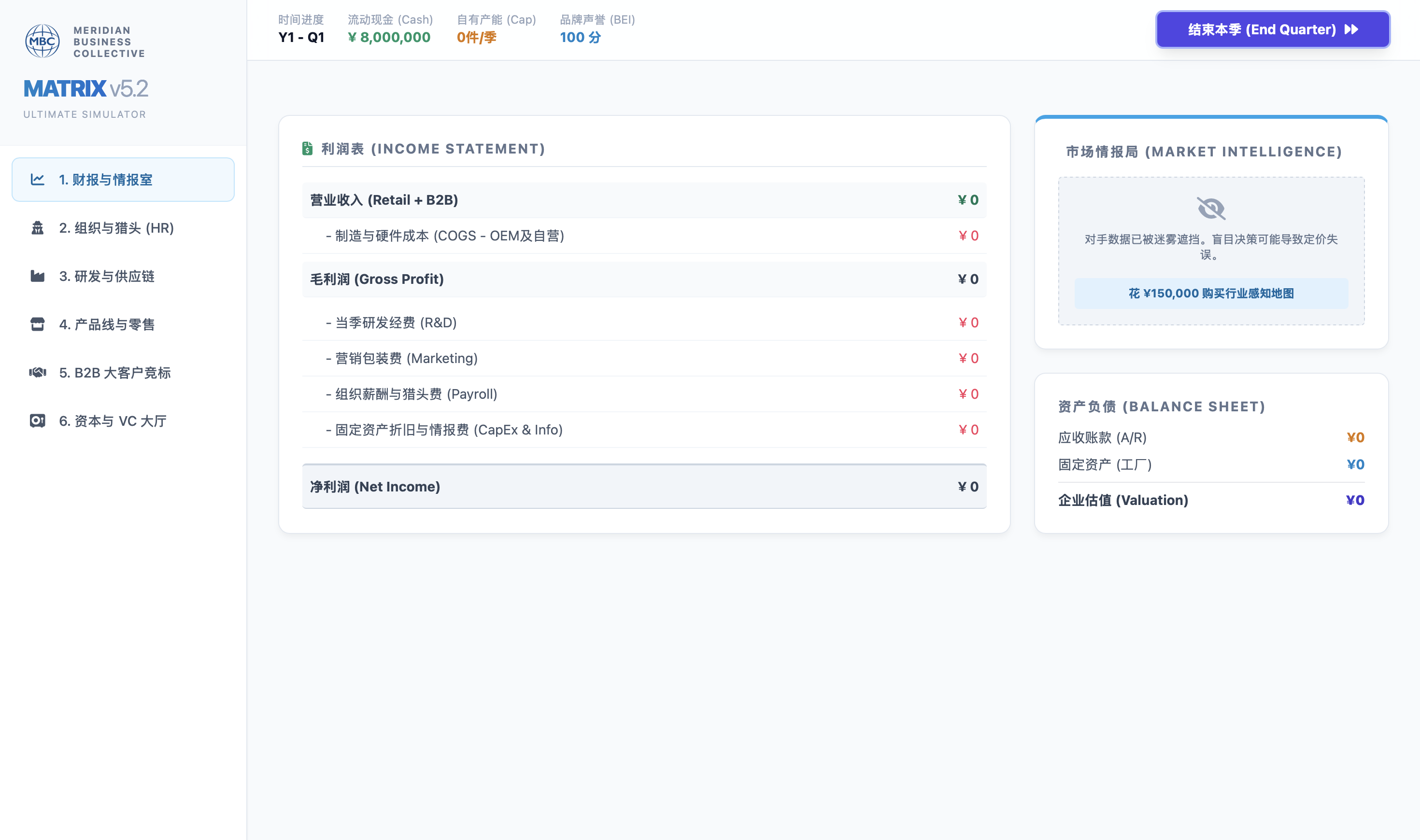This screenshot has height=840, width=1420.
Task: Navigate to 6. 资本与 VC 大厅
Action: pyautogui.click(x=123, y=420)
